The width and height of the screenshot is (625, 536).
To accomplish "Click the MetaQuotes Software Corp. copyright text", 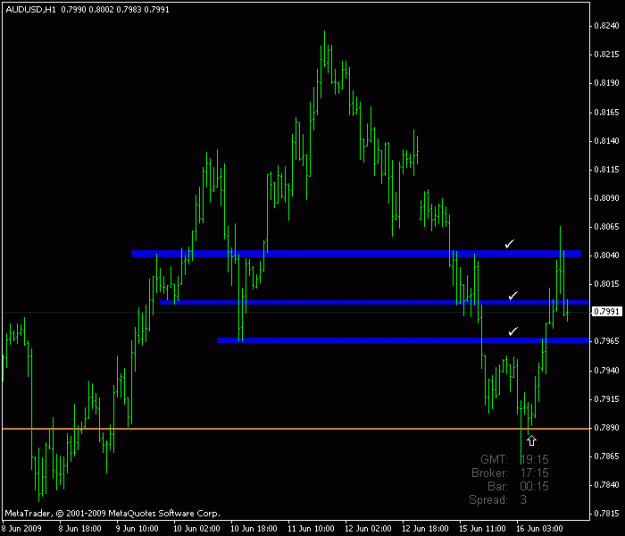I will point(112,513).
